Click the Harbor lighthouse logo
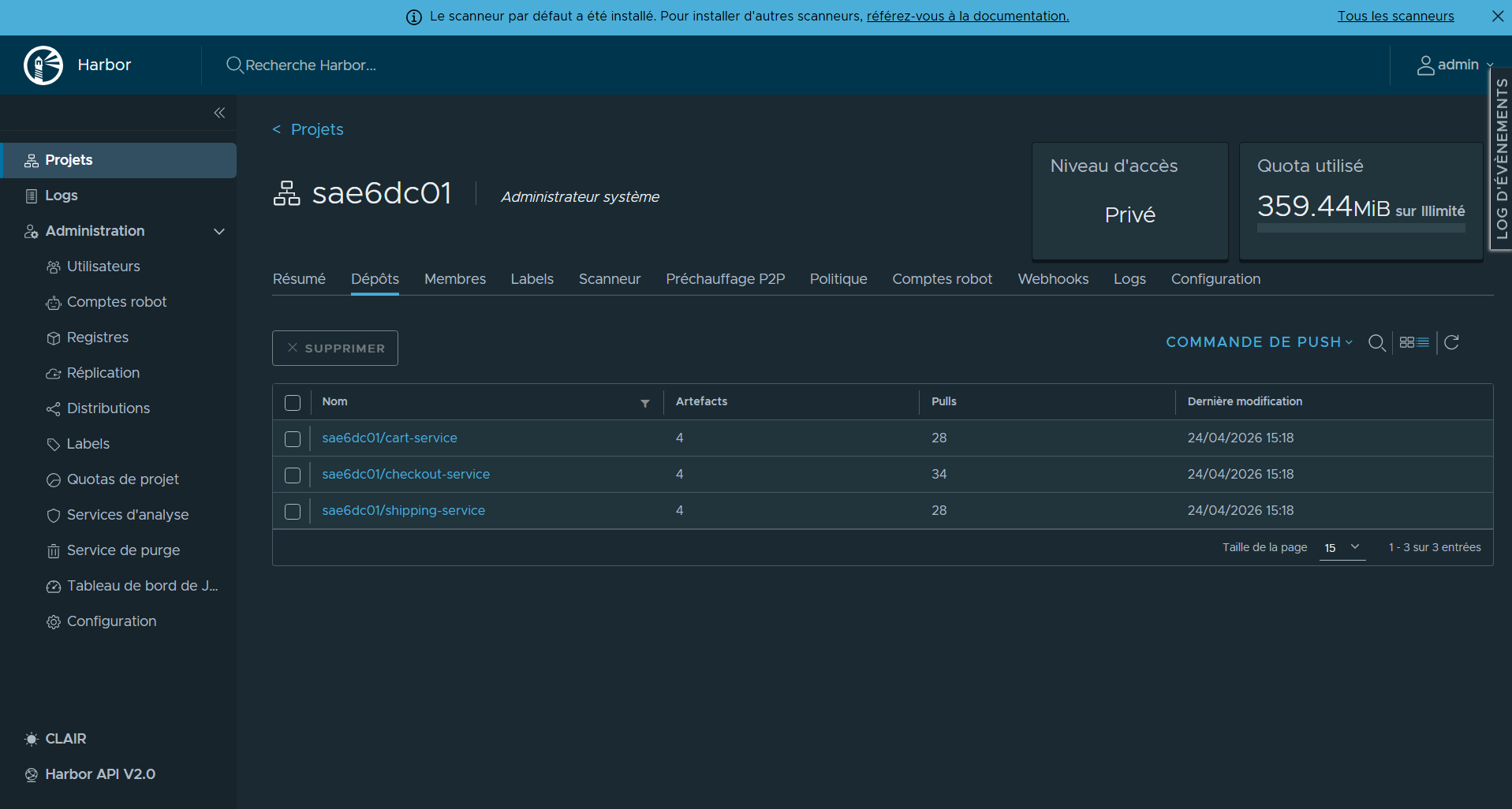 tap(43, 65)
